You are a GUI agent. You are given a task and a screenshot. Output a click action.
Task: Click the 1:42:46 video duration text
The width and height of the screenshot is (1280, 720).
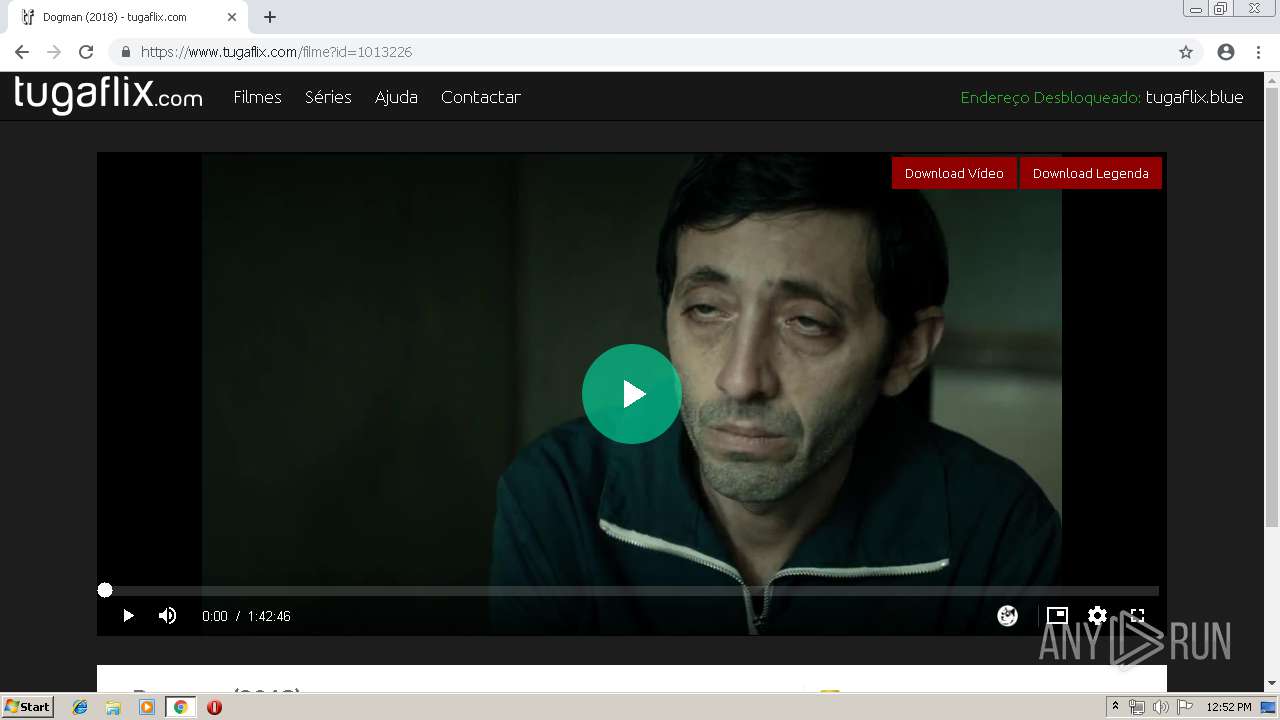tap(269, 616)
